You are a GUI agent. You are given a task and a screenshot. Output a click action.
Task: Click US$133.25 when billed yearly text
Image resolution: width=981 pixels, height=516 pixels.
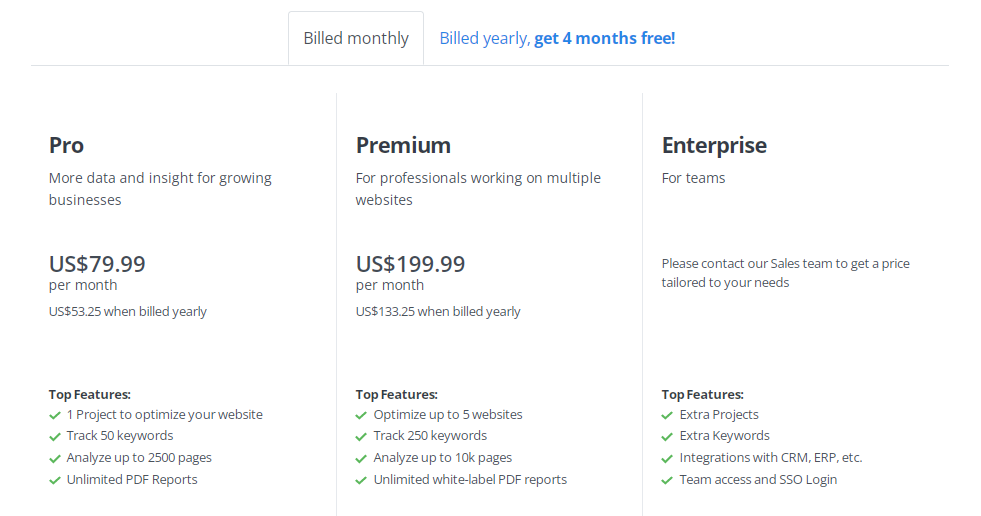pos(438,312)
